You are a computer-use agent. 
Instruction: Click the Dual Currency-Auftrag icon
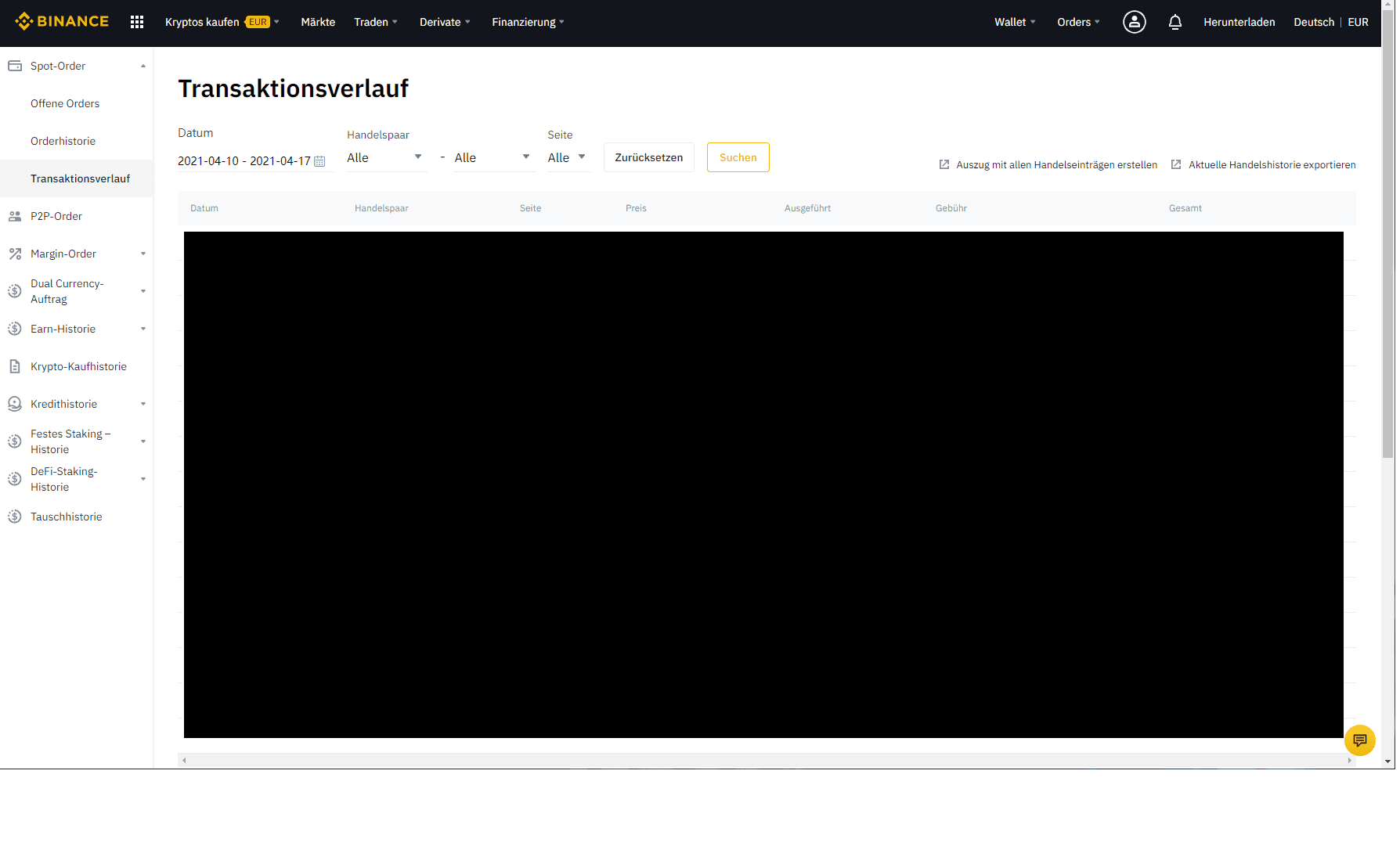click(15, 291)
